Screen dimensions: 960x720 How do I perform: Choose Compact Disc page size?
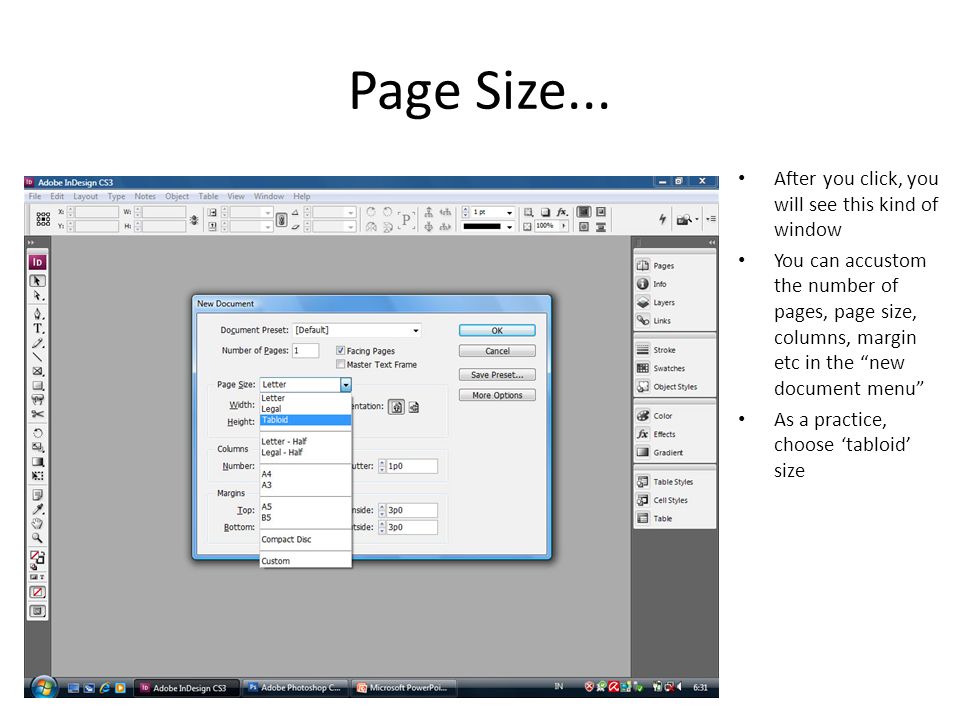tap(306, 539)
